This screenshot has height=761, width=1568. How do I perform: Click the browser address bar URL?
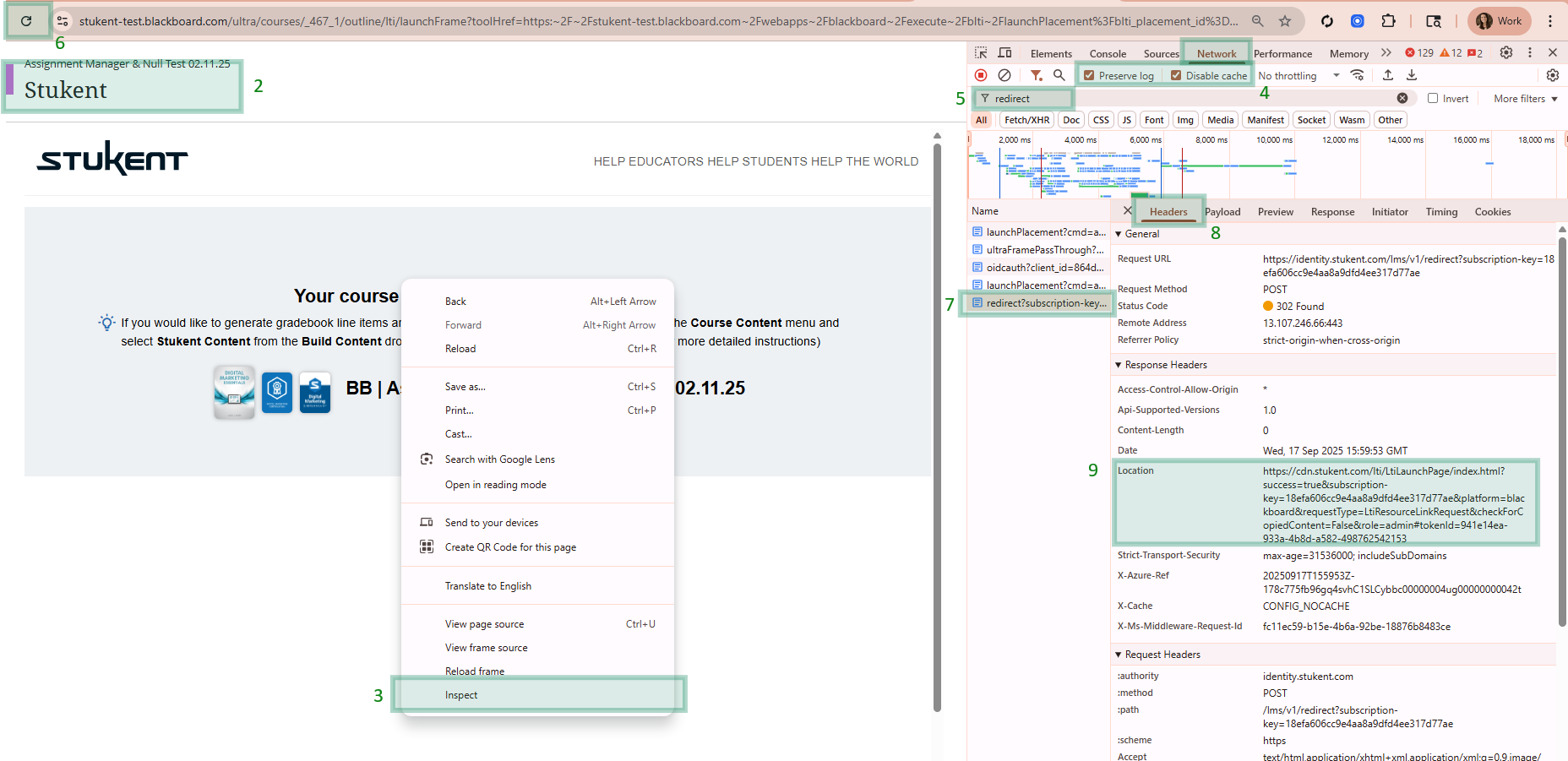click(658, 21)
